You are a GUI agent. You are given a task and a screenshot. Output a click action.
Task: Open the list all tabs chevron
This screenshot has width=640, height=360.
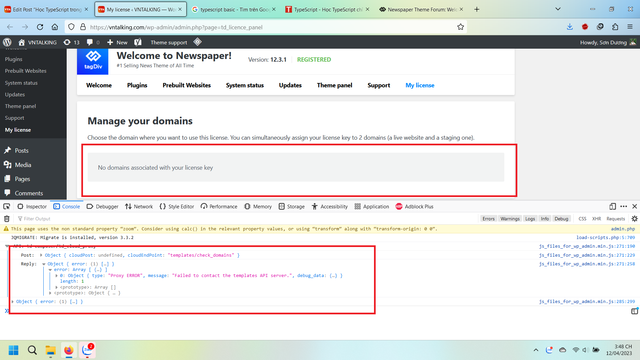point(558,9)
